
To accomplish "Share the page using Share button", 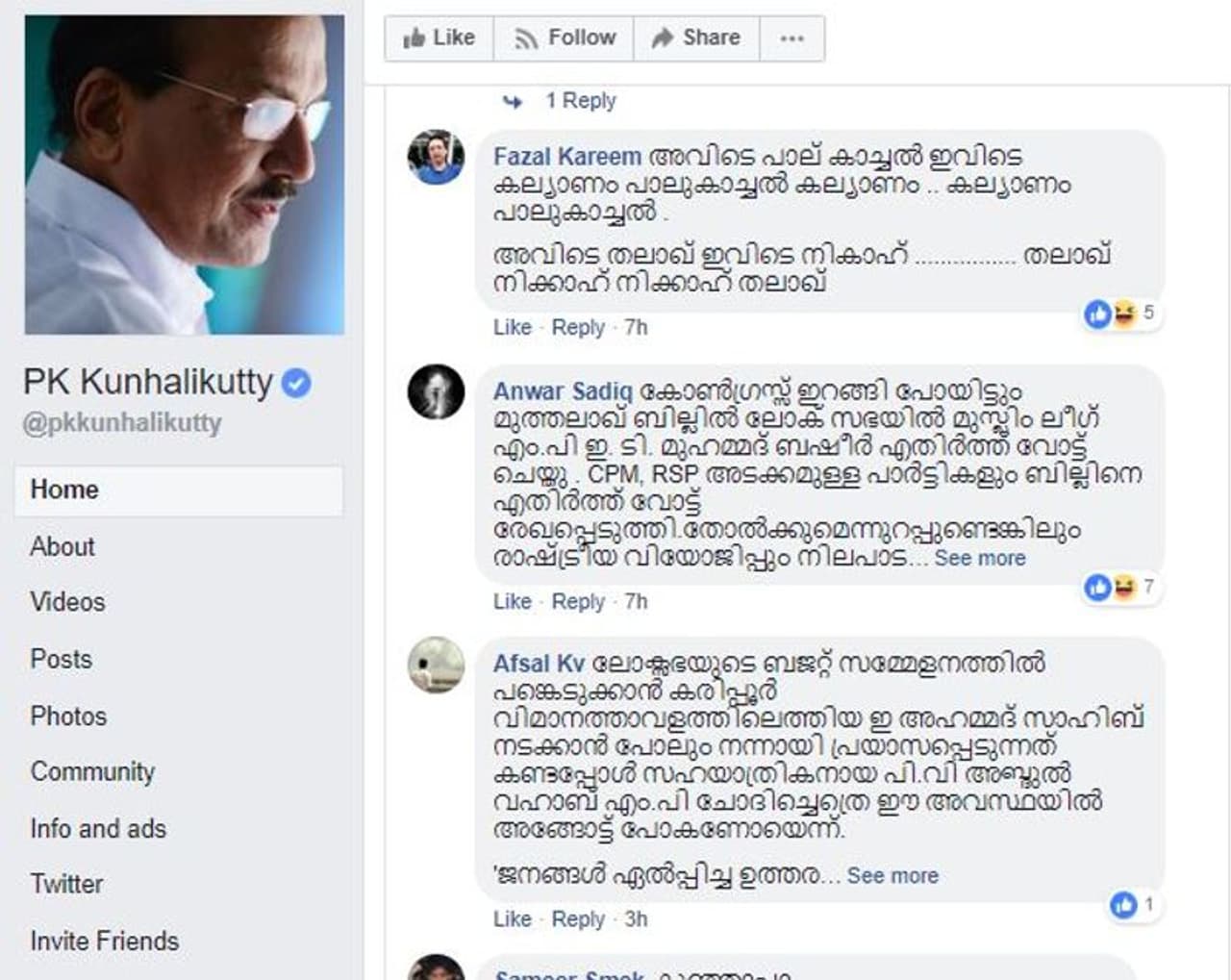I will coord(696,38).
